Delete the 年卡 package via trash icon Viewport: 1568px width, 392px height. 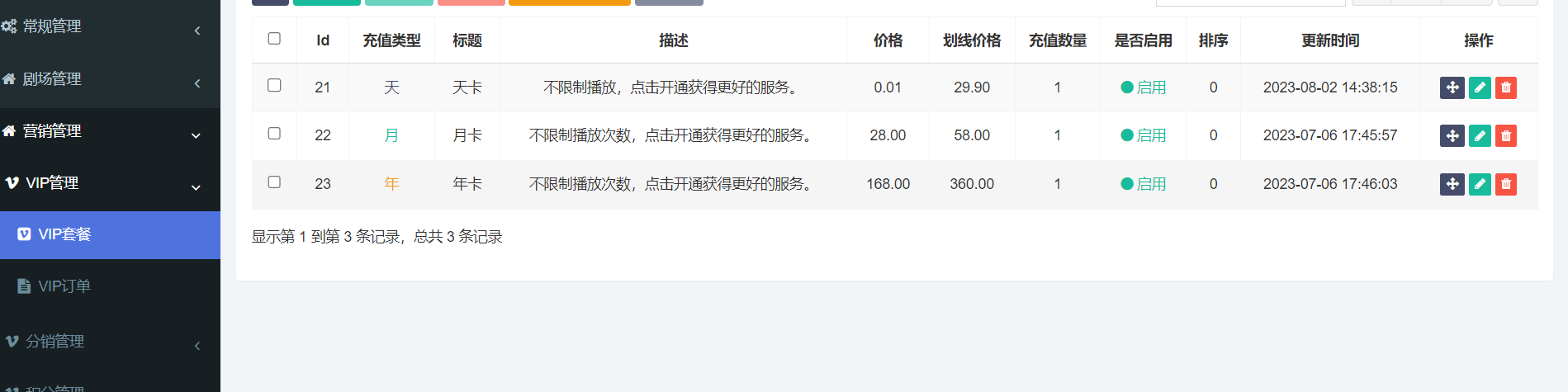click(x=1506, y=184)
